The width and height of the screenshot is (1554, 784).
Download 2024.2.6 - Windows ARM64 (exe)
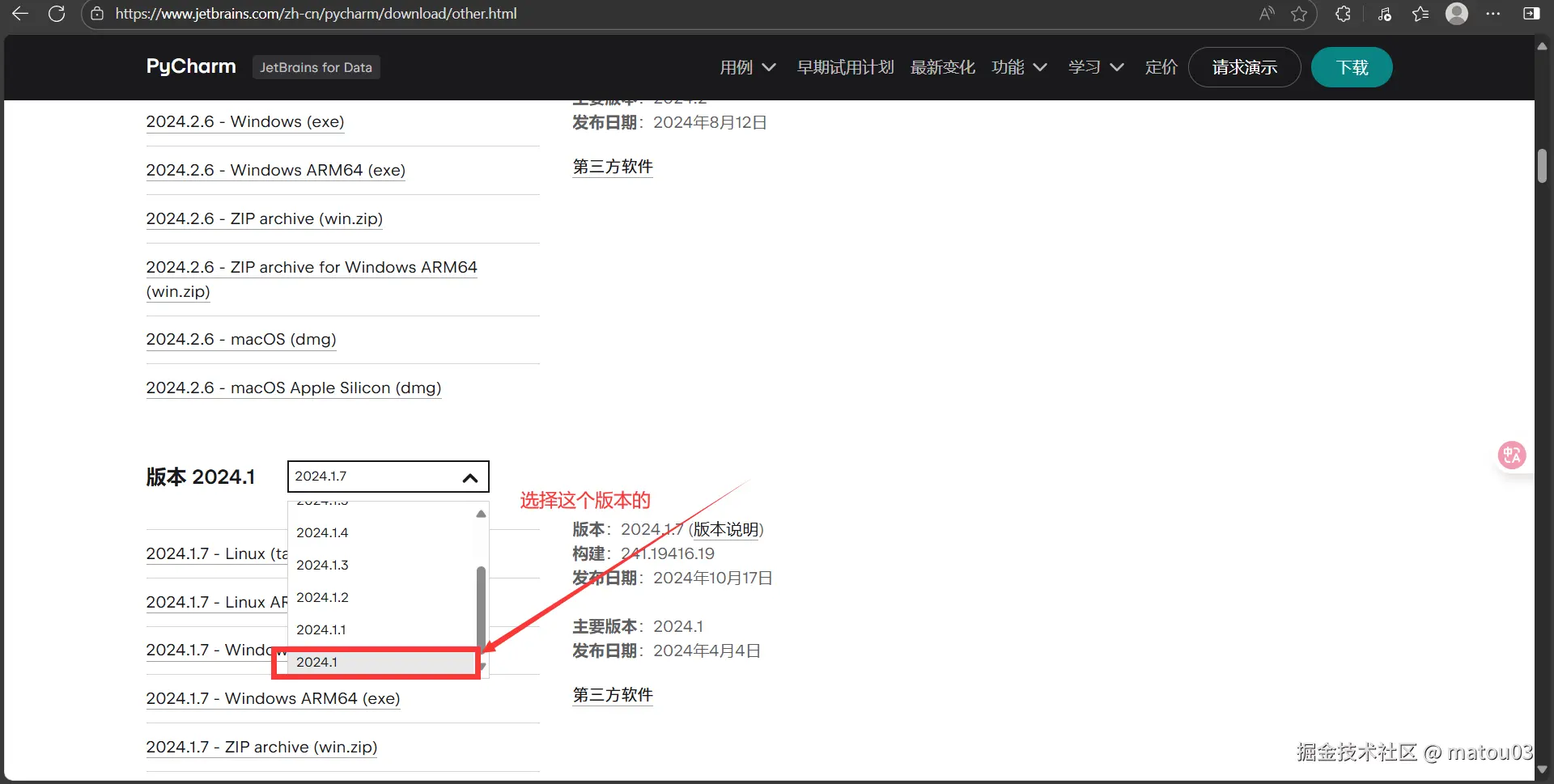pyautogui.click(x=275, y=170)
